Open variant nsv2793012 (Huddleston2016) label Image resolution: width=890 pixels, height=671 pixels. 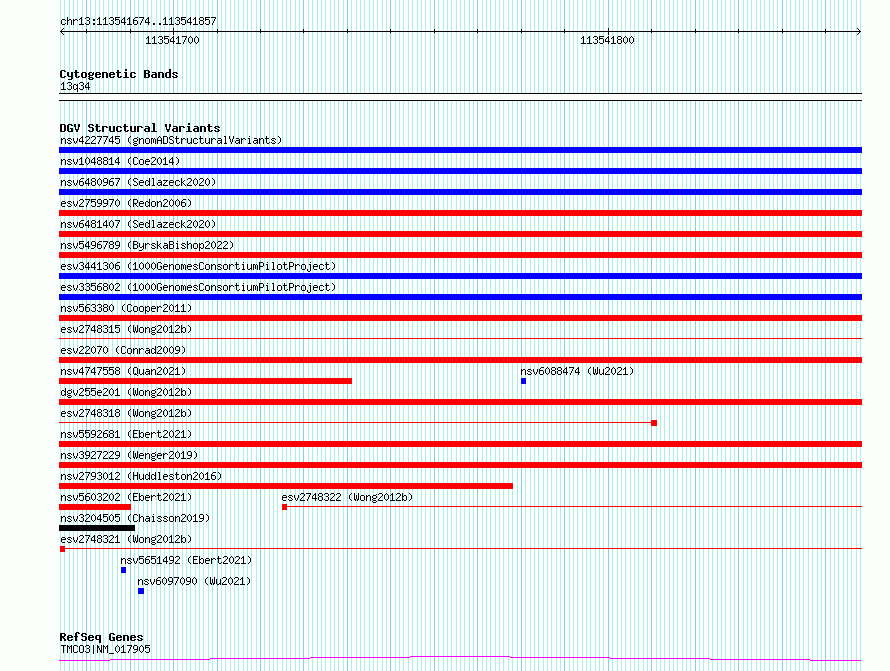(x=141, y=476)
